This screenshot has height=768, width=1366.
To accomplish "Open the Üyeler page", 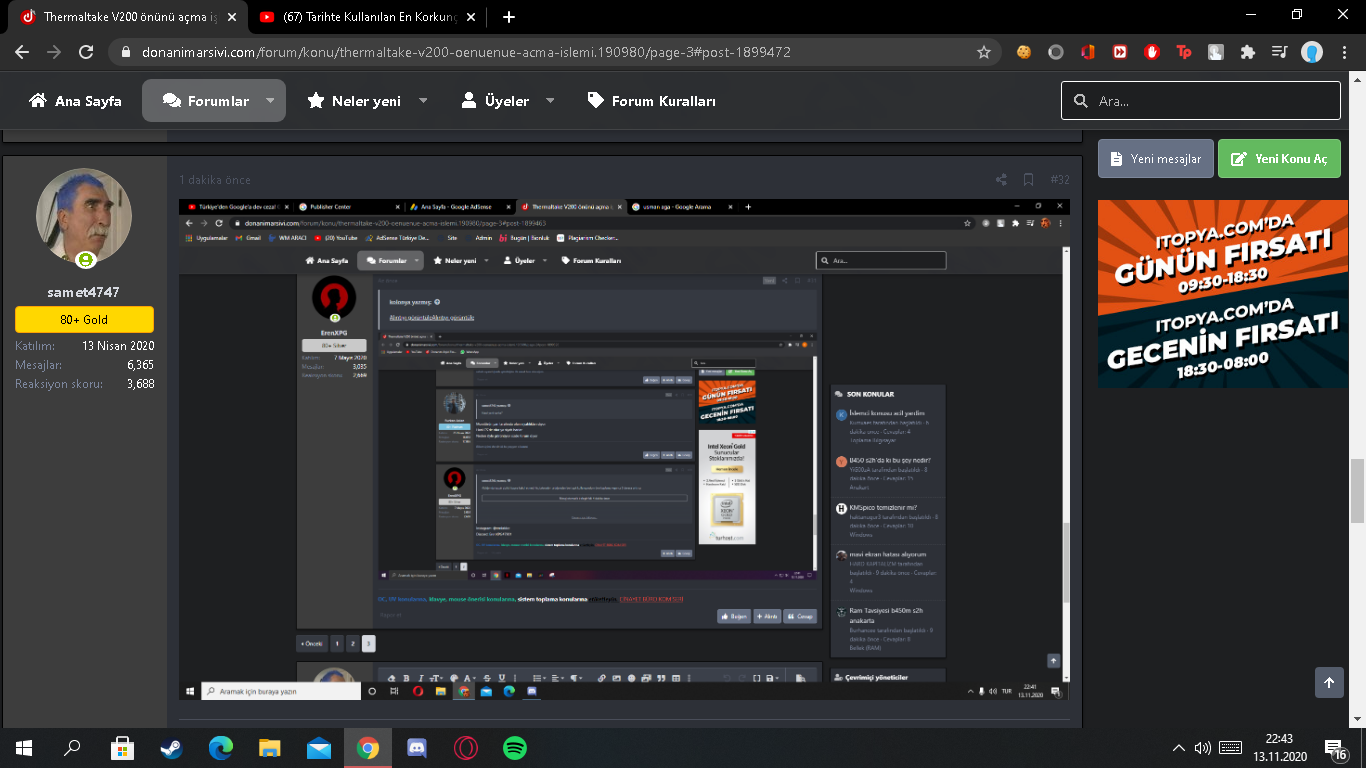I will [495, 101].
